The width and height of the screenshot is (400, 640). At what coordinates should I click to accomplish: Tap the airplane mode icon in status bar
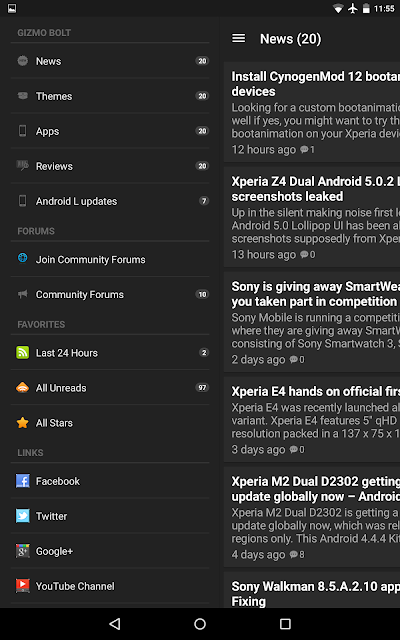[353, 8]
